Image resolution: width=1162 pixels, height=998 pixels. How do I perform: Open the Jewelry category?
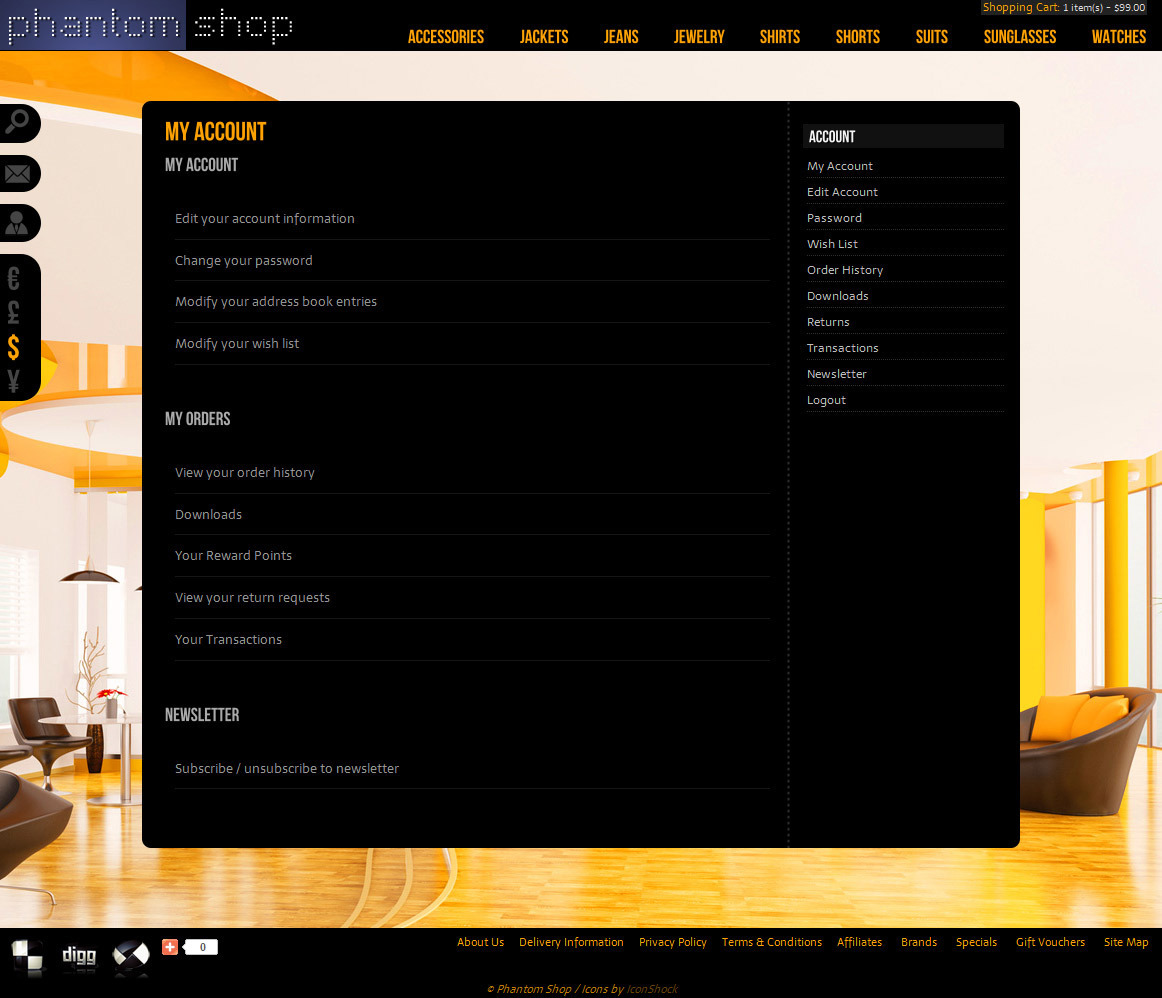pos(699,36)
